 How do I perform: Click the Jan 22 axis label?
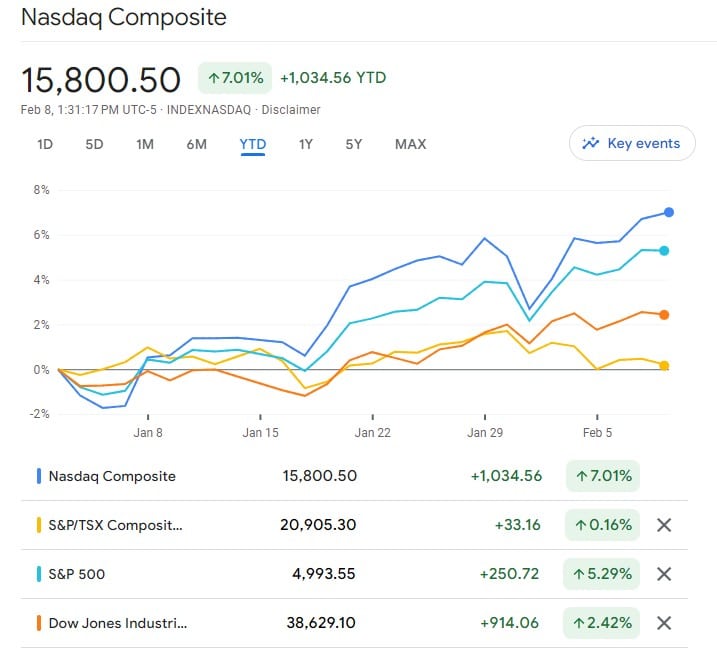[373, 433]
